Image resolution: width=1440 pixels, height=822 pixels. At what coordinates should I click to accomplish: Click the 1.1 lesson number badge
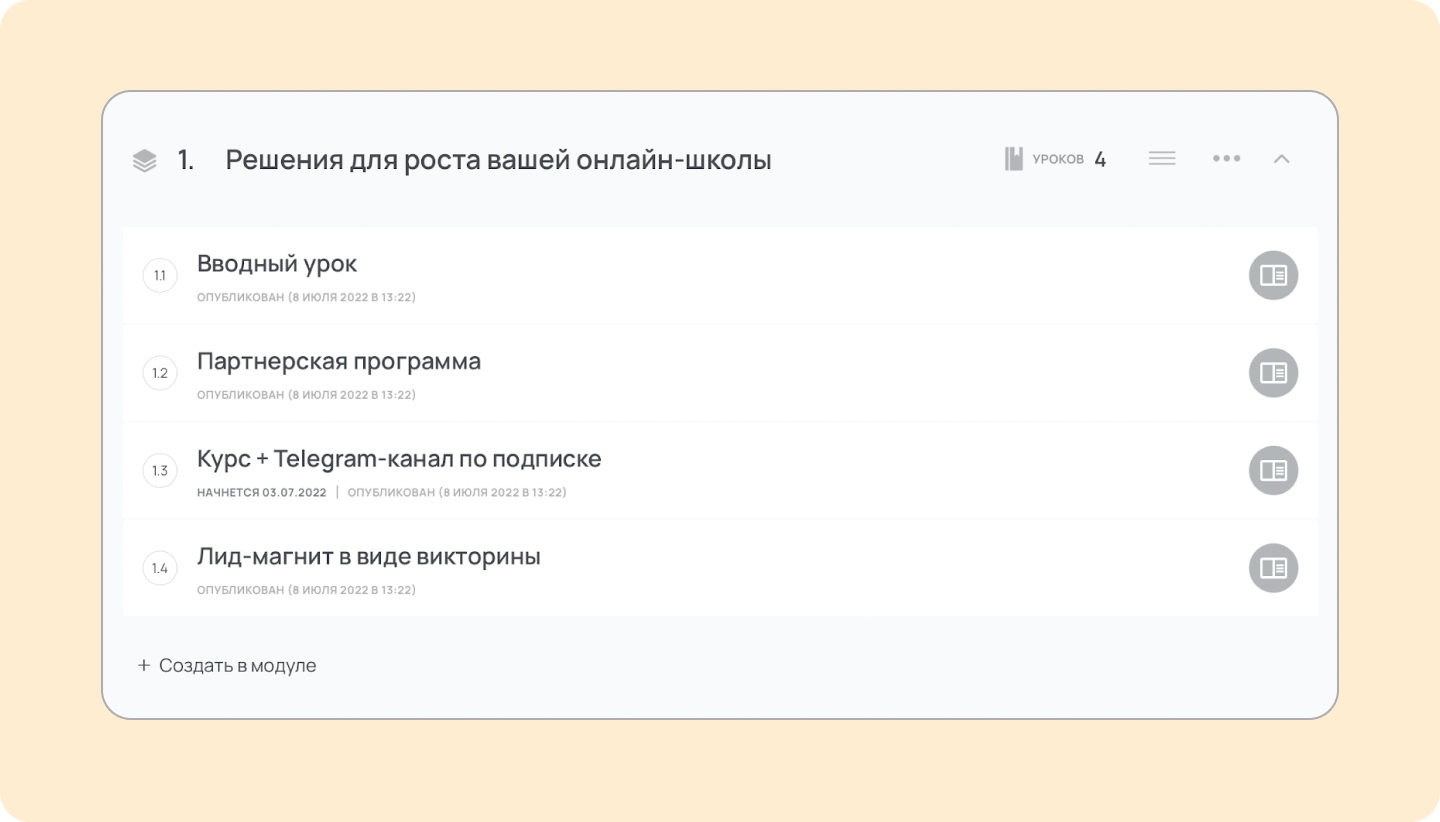160,275
